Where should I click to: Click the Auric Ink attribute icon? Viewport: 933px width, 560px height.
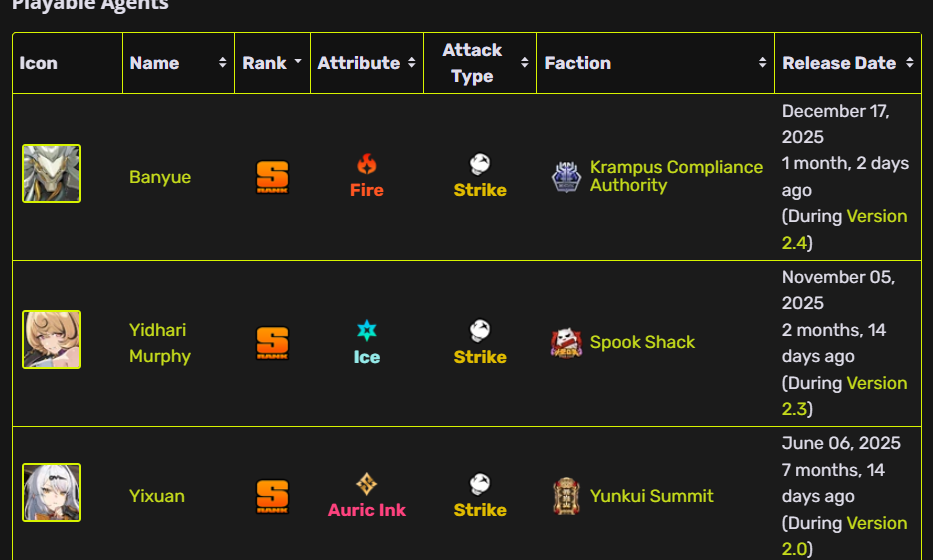367,485
